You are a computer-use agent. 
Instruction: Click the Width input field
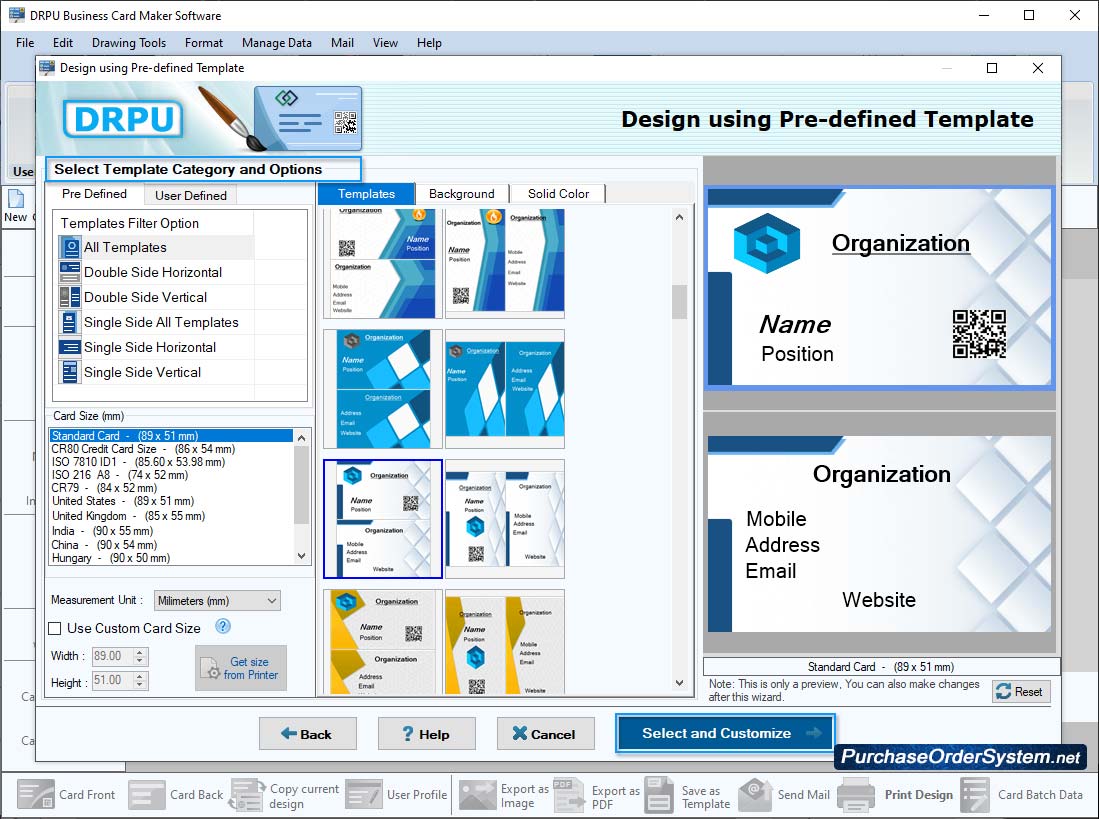click(x=112, y=656)
